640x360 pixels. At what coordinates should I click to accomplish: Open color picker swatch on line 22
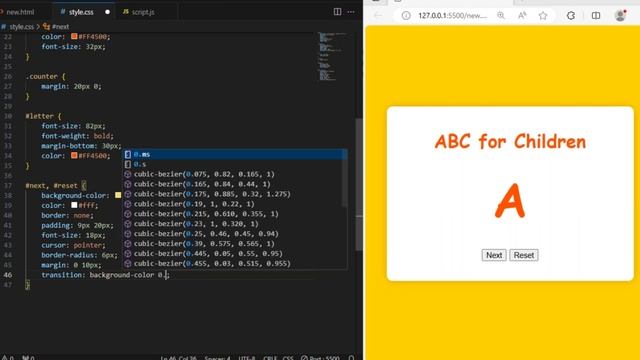pyautogui.click(x=74, y=36)
